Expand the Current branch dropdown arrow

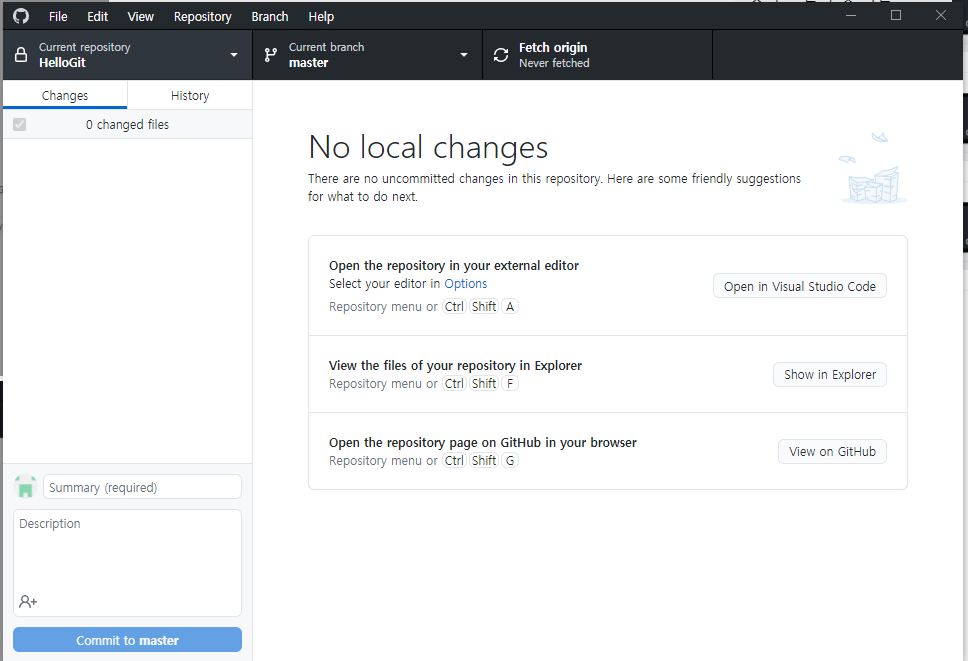pyautogui.click(x=464, y=55)
